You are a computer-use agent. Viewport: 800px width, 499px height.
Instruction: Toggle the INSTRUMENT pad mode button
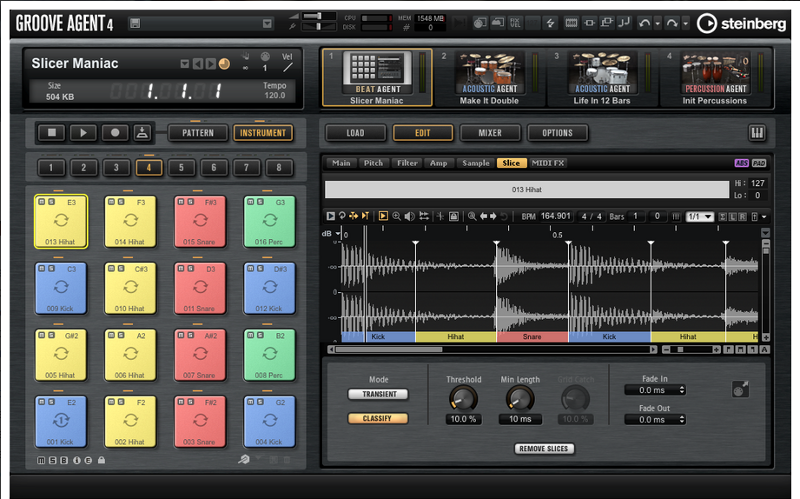[263, 133]
